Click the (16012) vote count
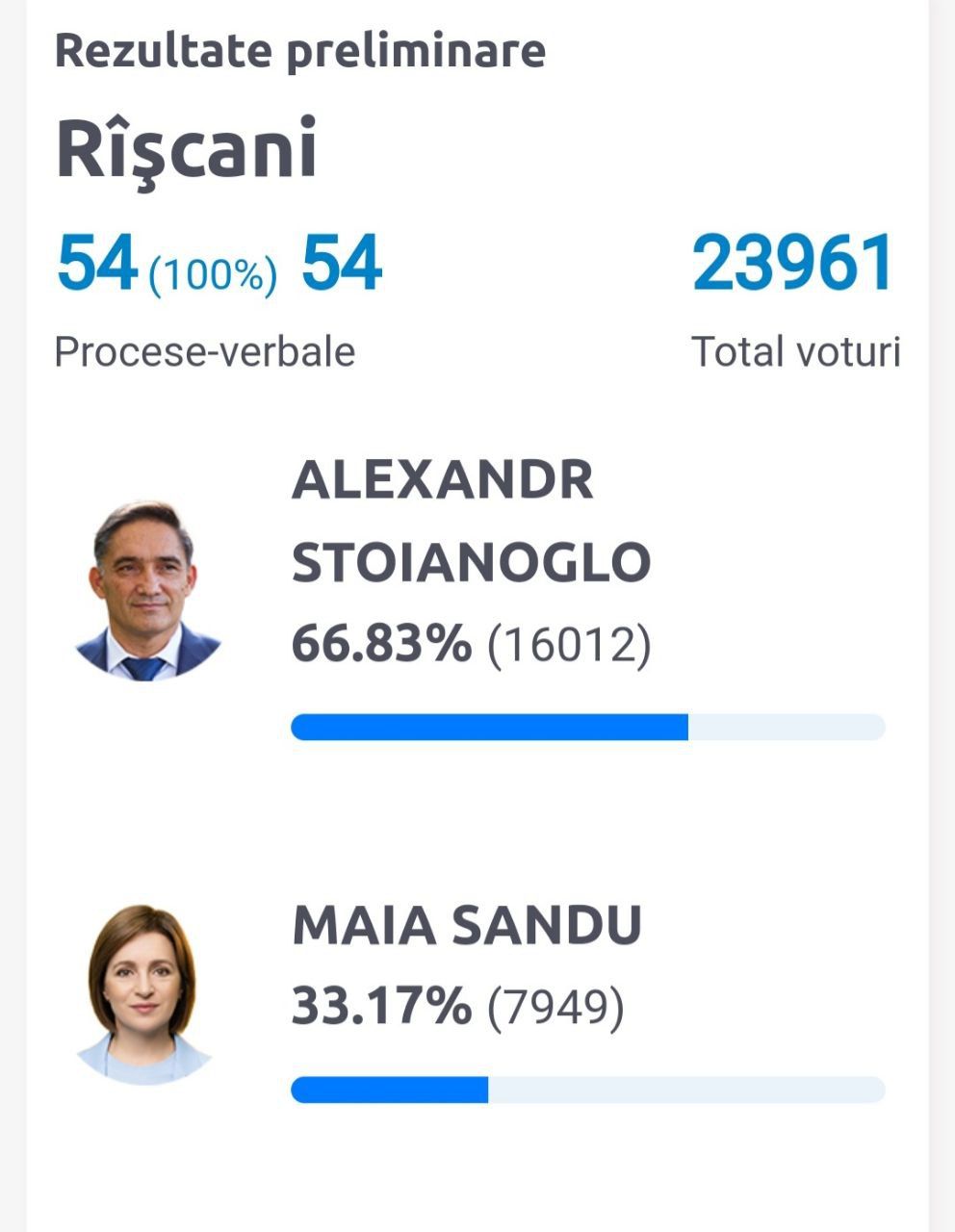Viewport: 955px width, 1232px height. coord(570,644)
